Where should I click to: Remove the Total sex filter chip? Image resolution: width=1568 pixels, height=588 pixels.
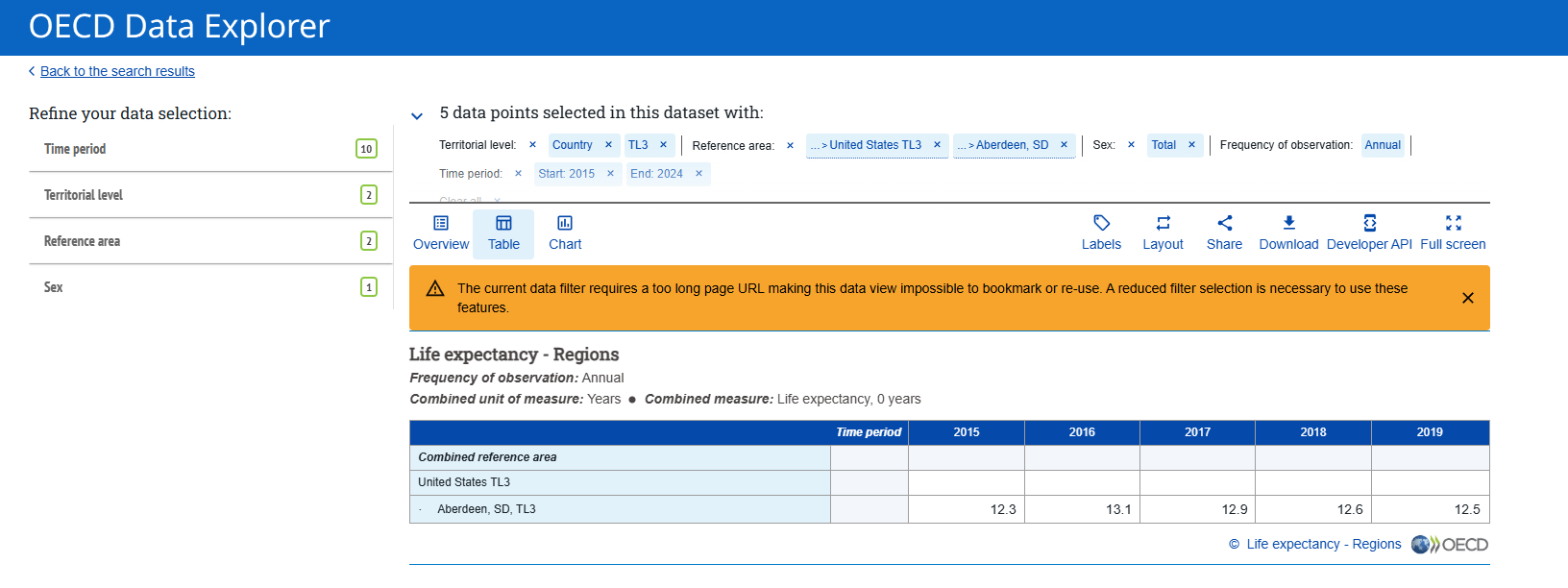tap(1191, 145)
